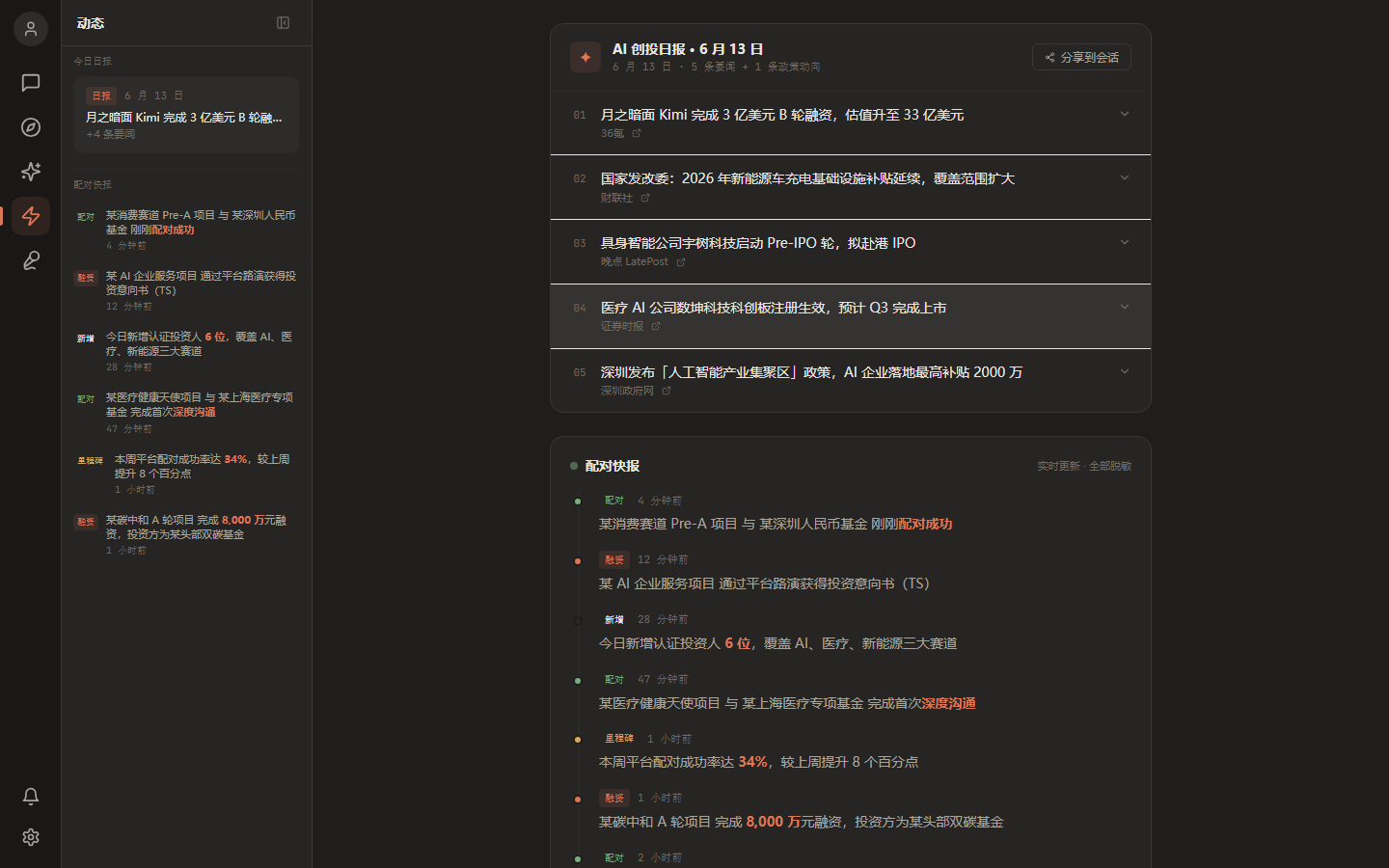1389x868 pixels.
Task: Click the 新增 tag at 28 分钟前 in main feed
Action: point(614,619)
